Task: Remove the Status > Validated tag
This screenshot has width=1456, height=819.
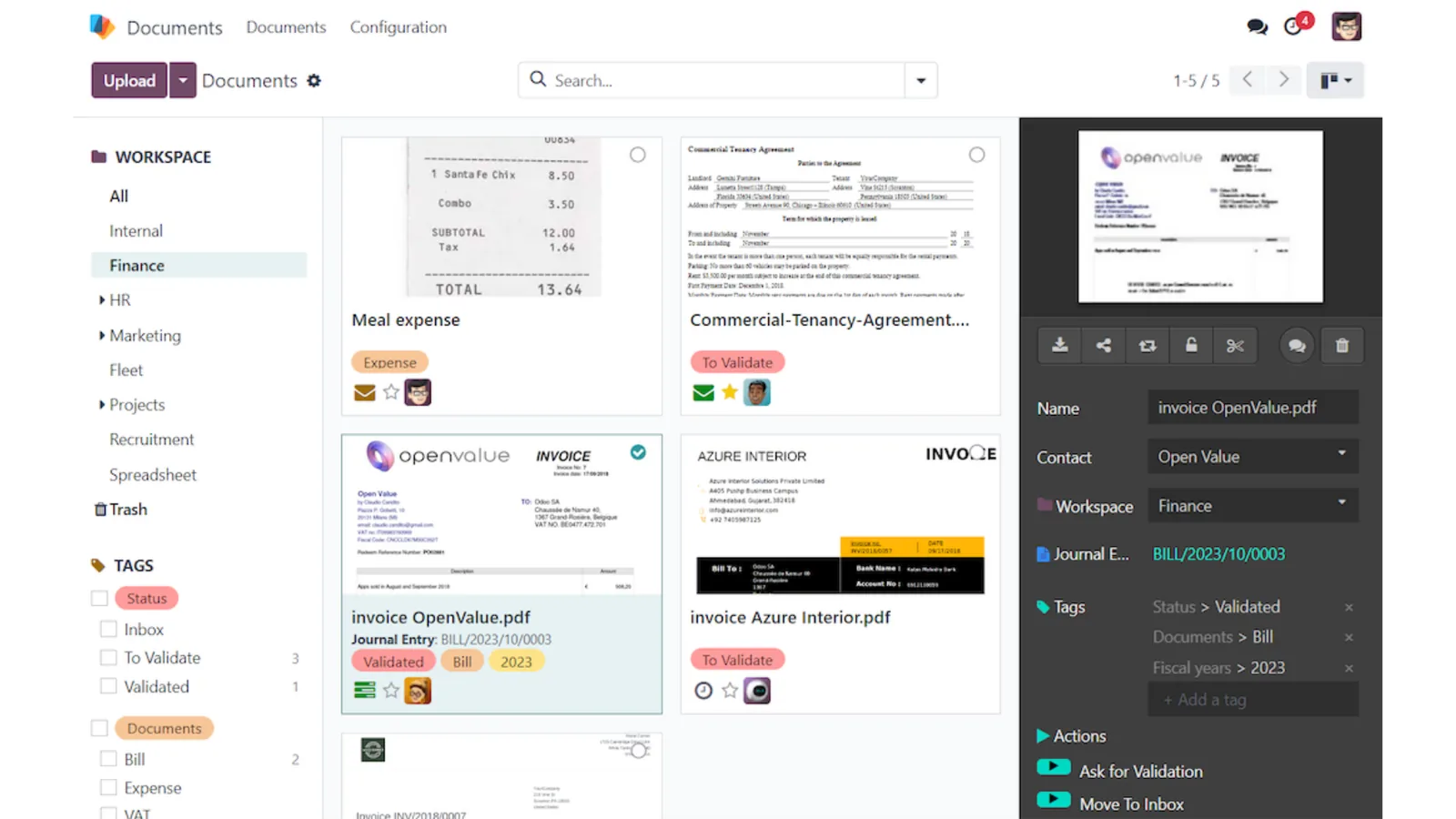Action: pos(1349,607)
